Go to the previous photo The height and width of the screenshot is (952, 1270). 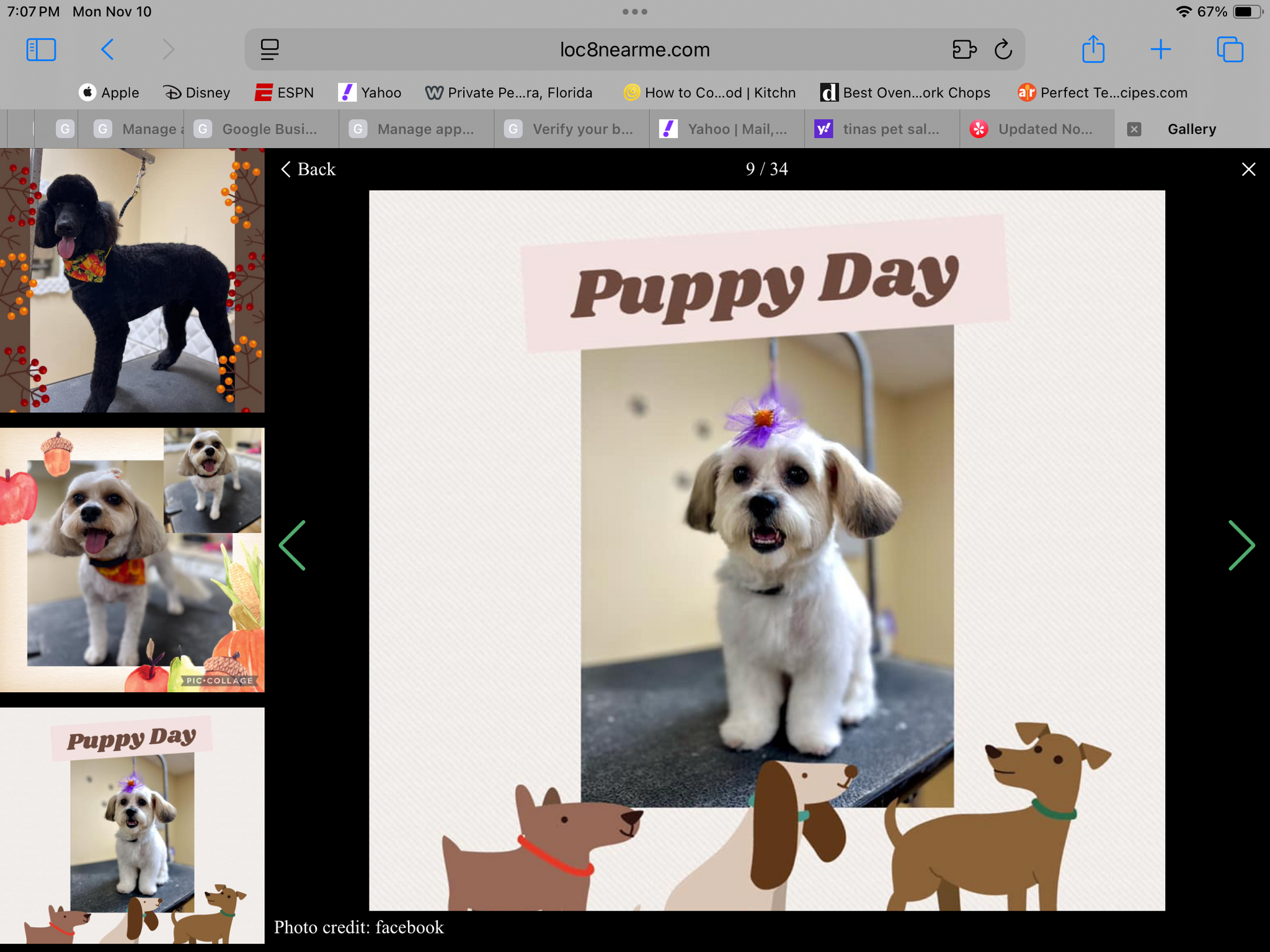coord(292,545)
